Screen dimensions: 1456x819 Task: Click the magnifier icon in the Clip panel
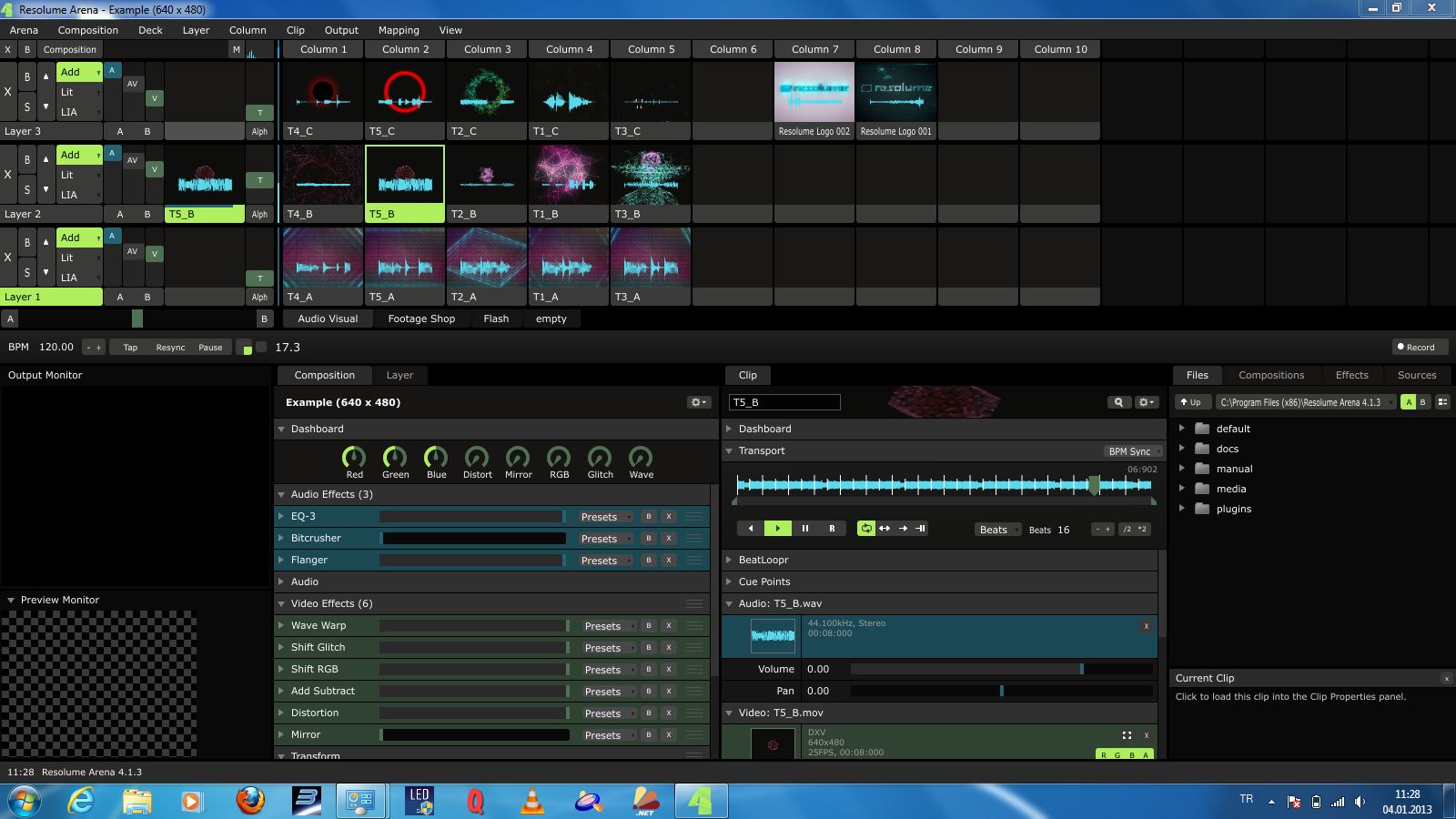pyautogui.click(x=1118, y=402)
